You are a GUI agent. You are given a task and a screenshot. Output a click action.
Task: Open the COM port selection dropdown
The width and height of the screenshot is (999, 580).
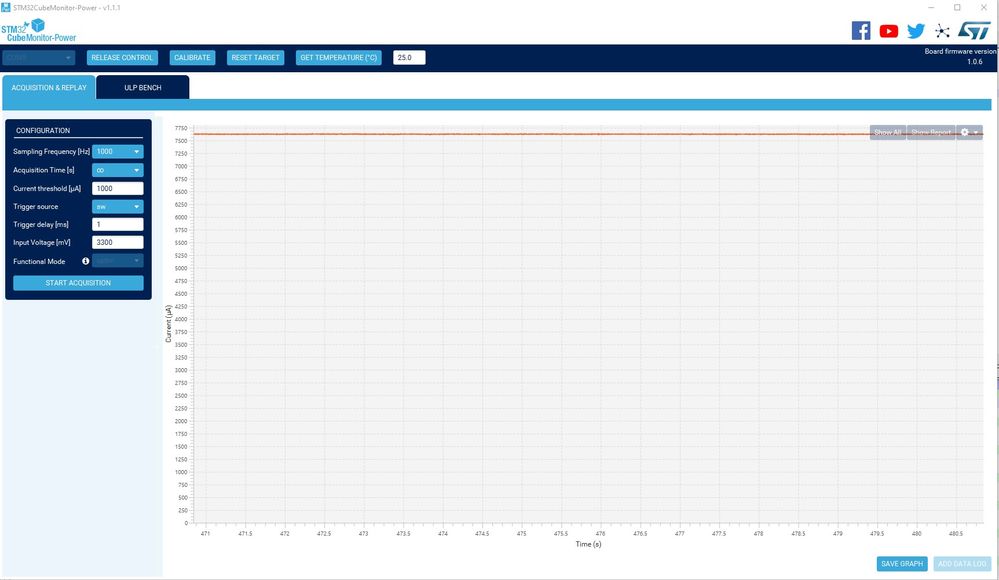[39, 57]
